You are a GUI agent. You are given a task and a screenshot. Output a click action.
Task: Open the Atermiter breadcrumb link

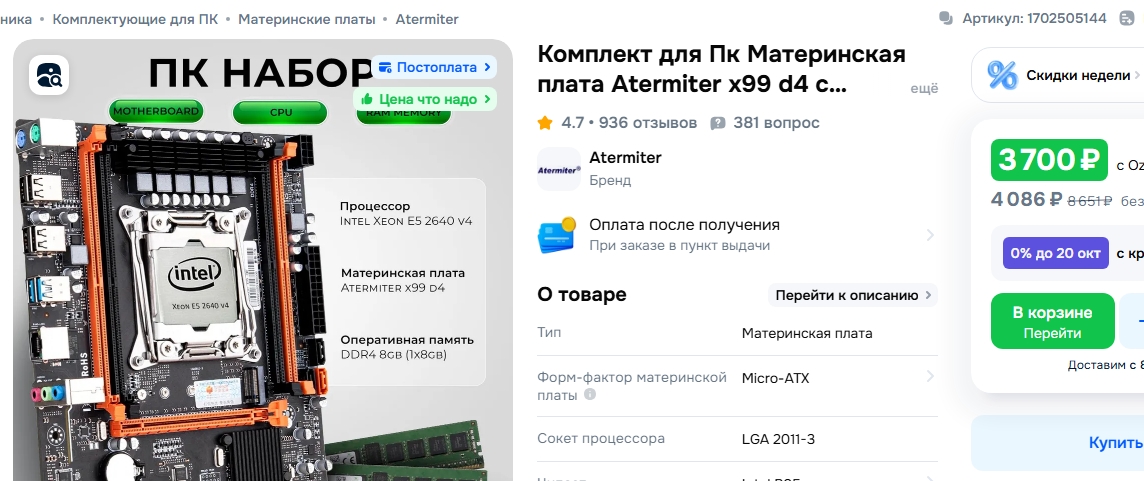[427, 19]
